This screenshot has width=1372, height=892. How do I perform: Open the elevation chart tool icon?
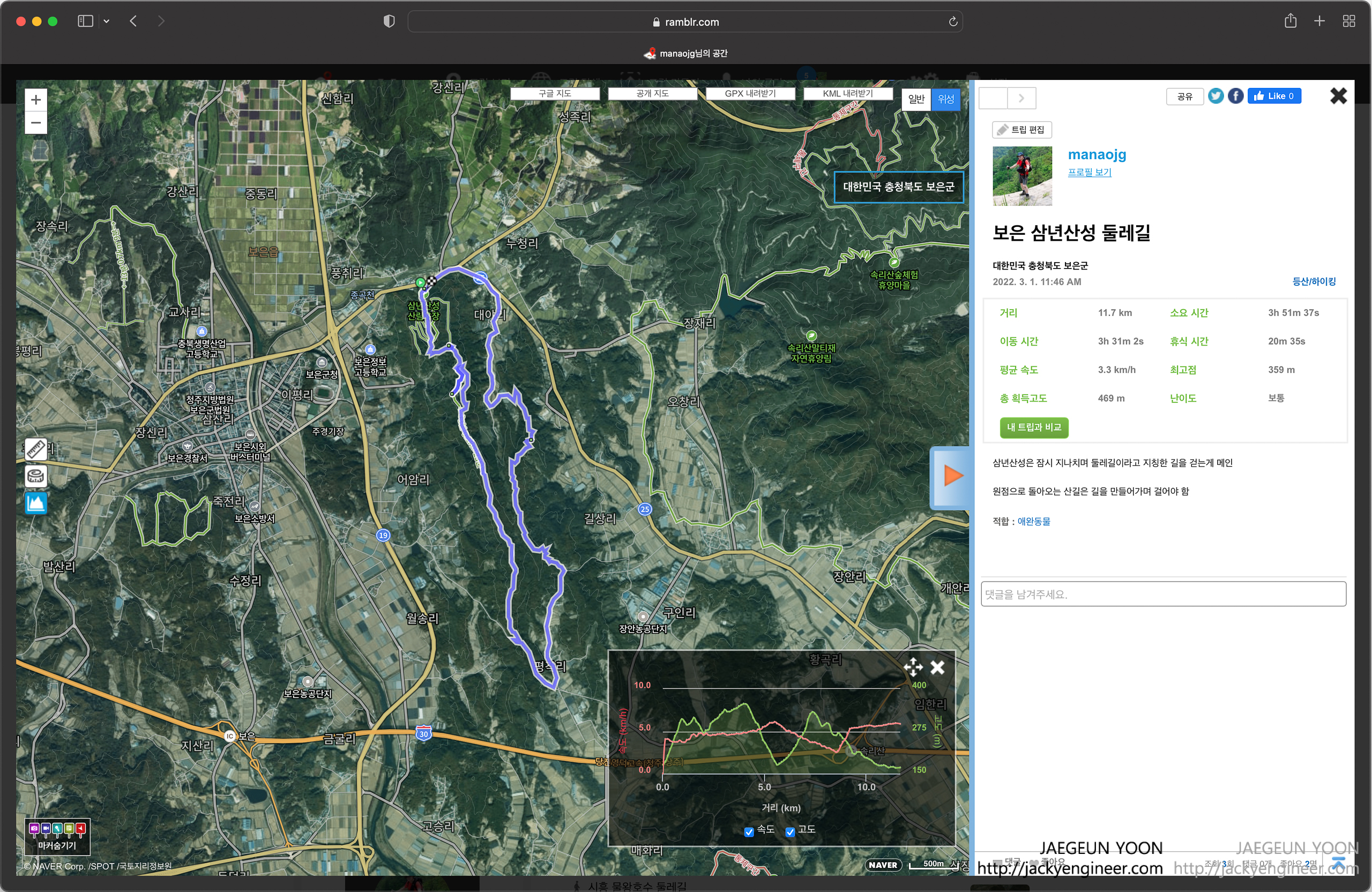point(36,503)
